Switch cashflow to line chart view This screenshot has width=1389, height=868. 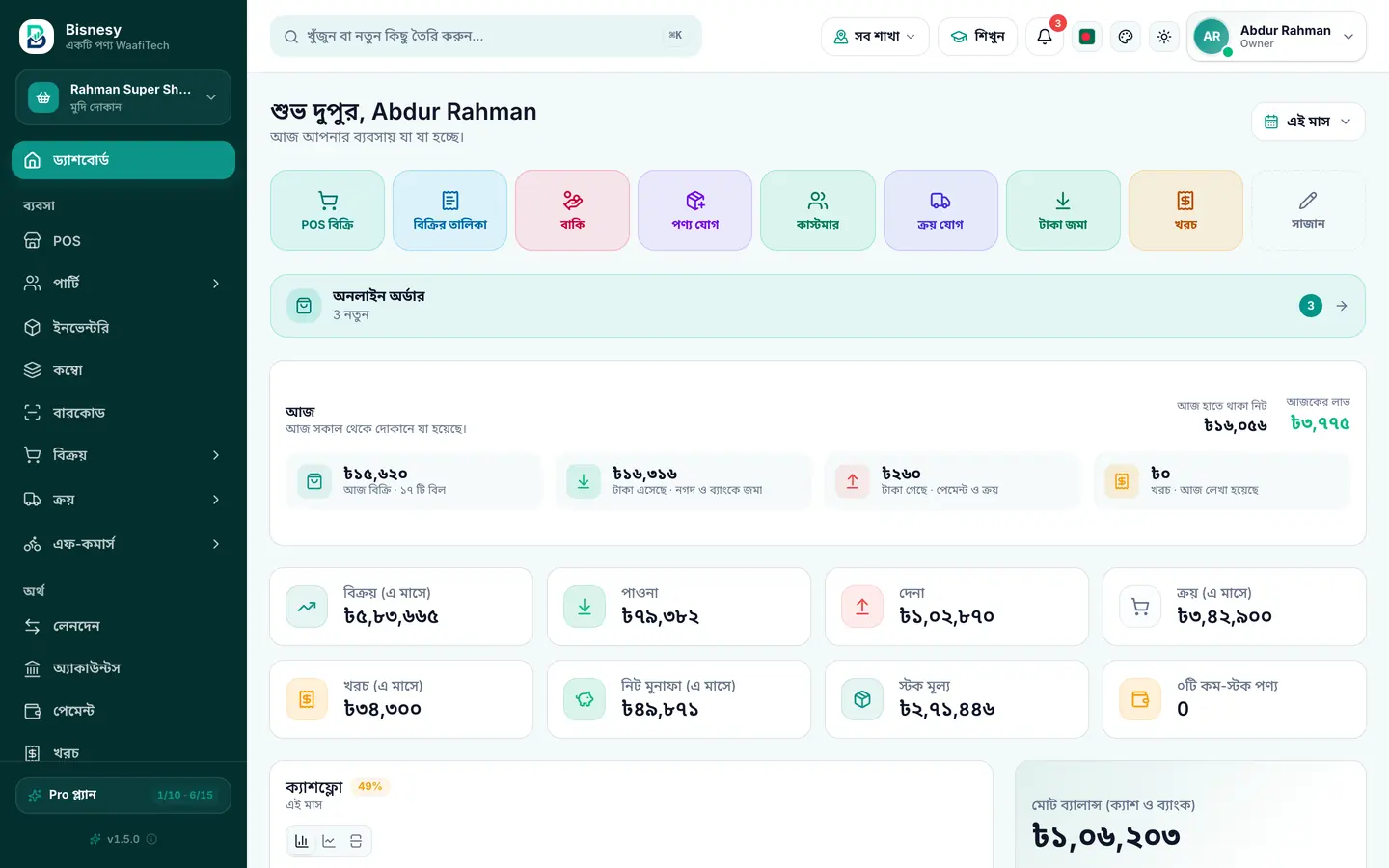tap(329, 841)
